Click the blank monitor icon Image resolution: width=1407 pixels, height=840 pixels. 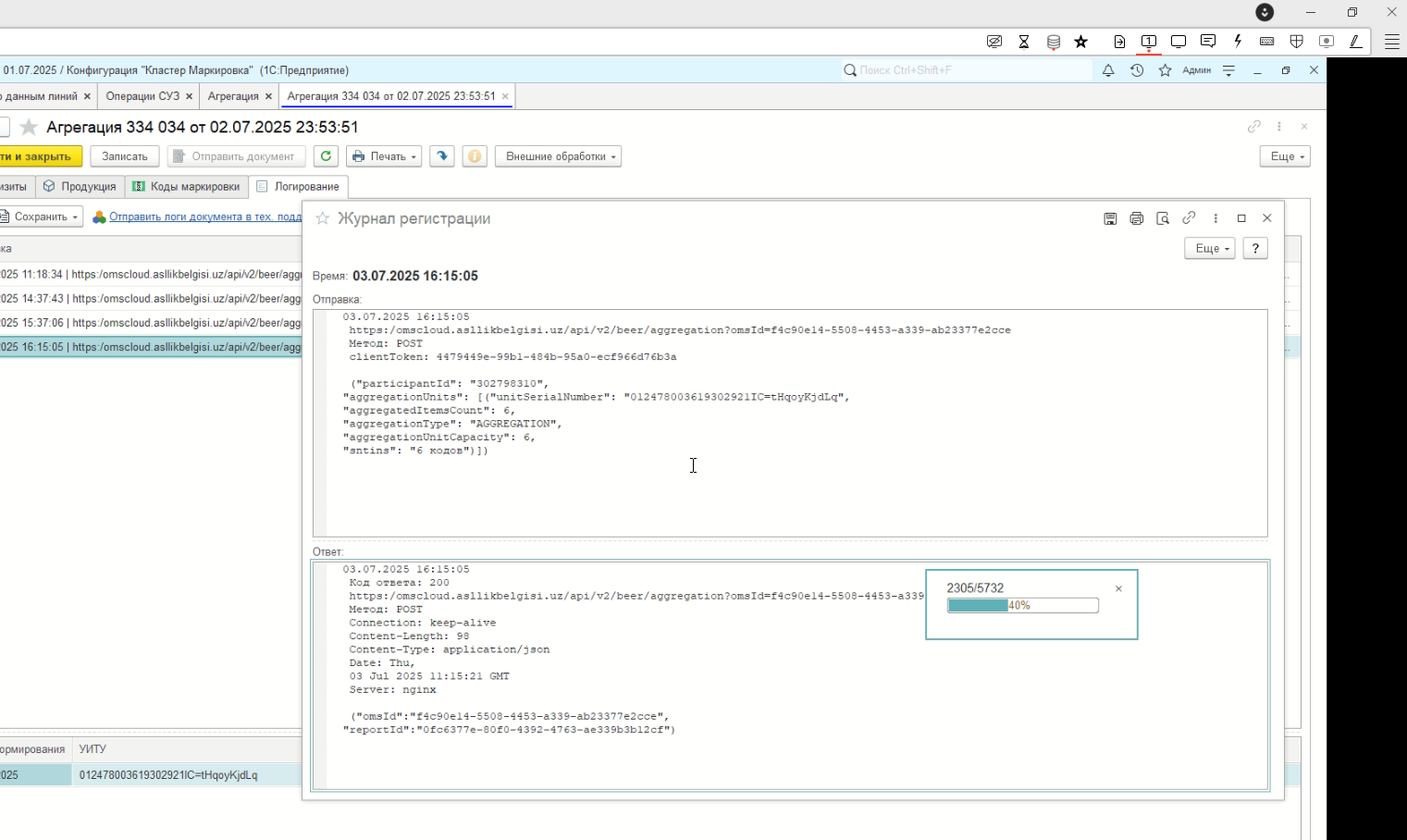[x=1179, y=42]
